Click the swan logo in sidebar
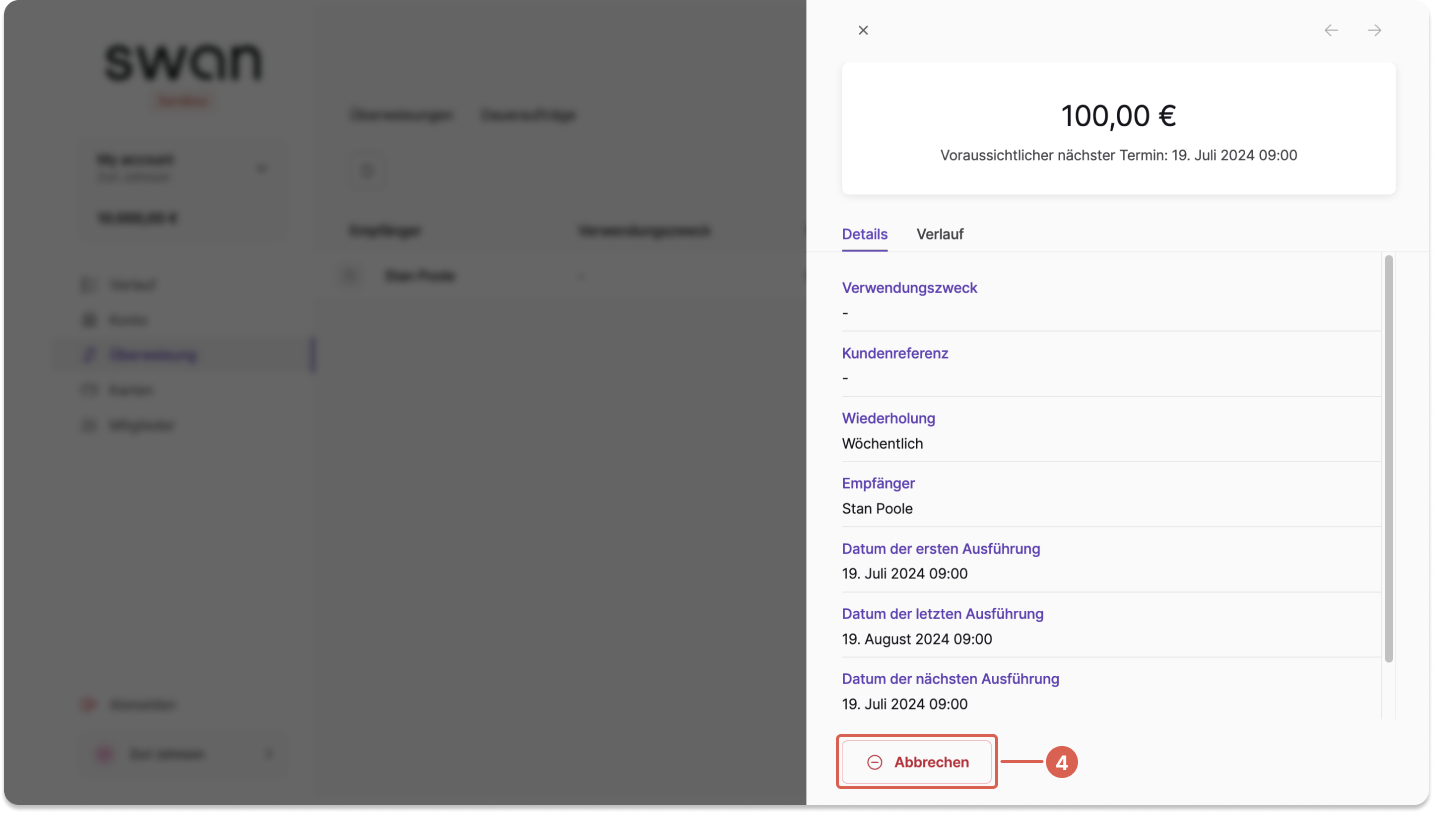The width and height of the screenshot is (1433, 813). (x=184, y=63)
